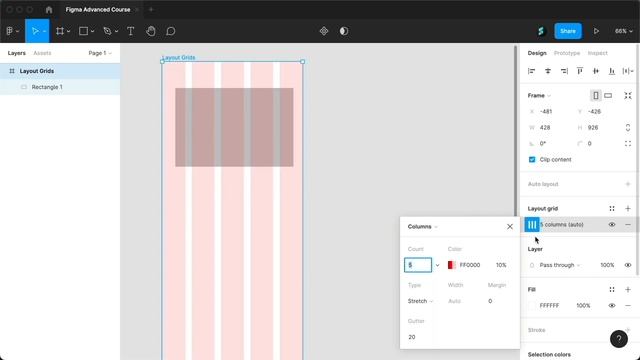
Task: Add a new Fill
Action: coord(628,289)
